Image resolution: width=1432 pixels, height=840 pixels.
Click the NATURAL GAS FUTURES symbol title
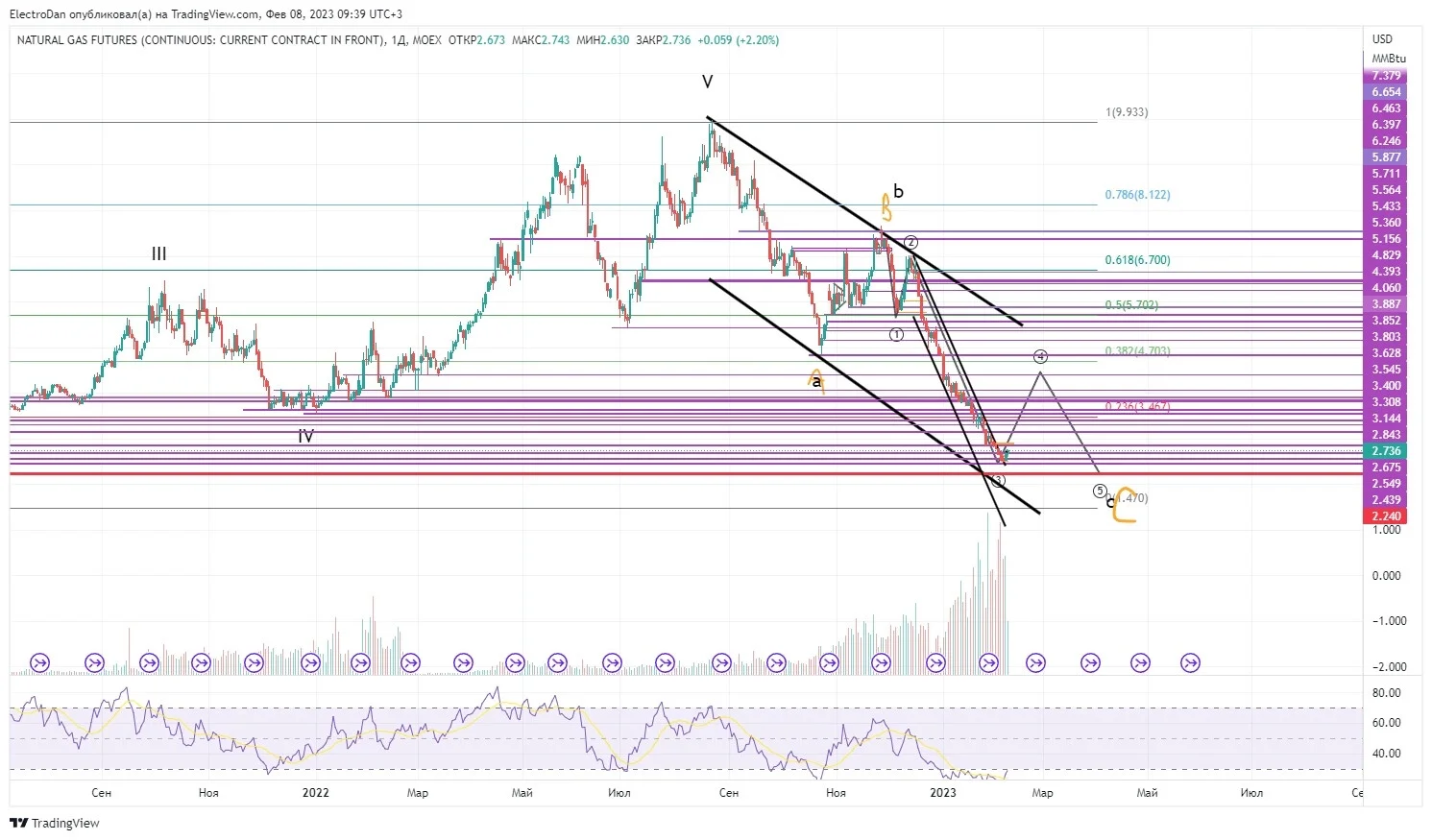pyautogui.click(x=199, y=40)
